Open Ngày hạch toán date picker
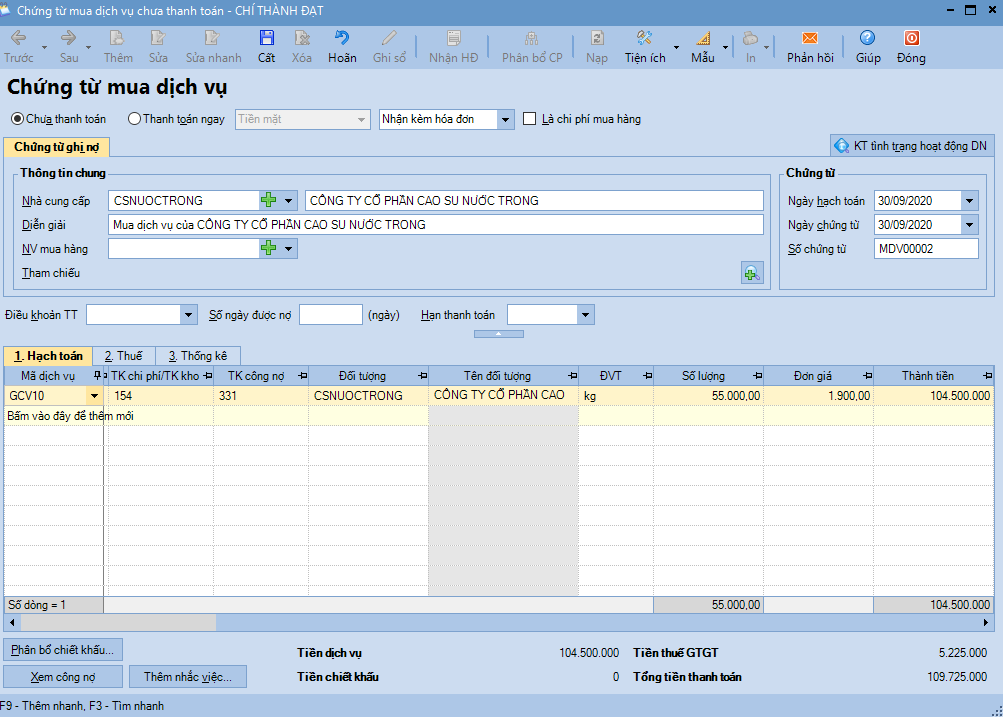The width and height of the screenshot is (1003, 717). 970,201
